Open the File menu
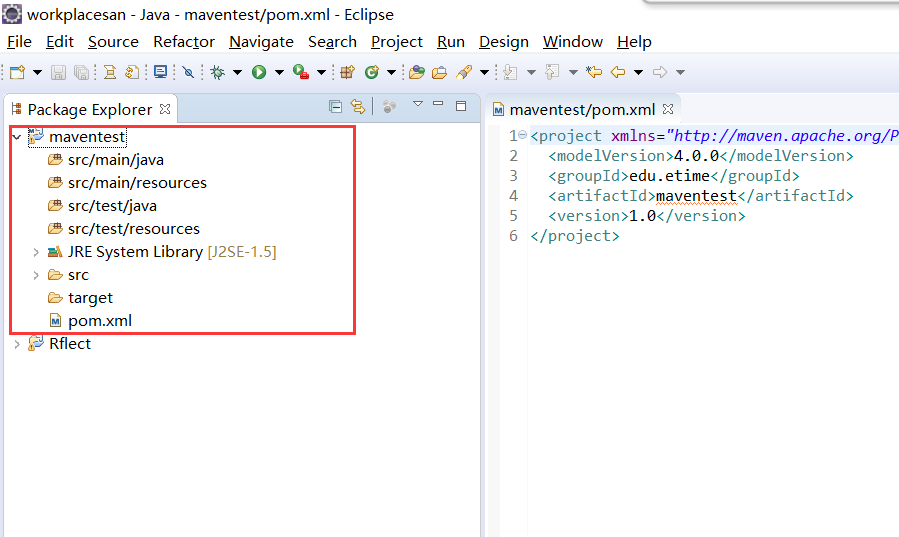Screen dimensions: 899x537 point(19,42)
